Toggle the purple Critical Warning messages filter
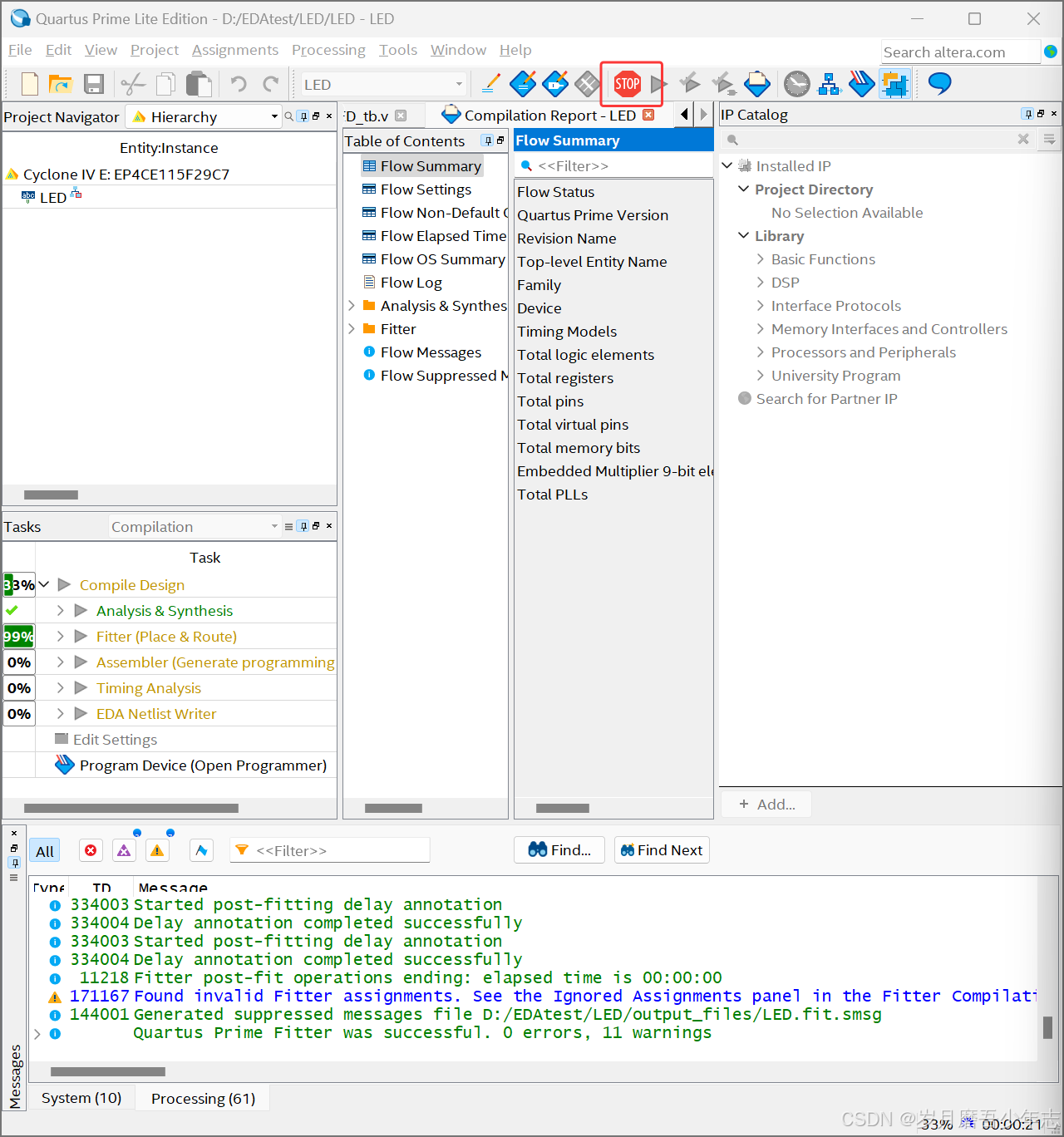1064x1137 pixels. pos(124,850)
